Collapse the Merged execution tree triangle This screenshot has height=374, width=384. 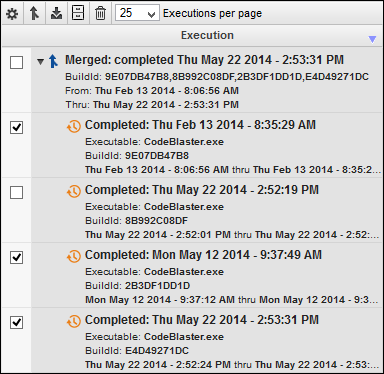click(x=40, y=62)
